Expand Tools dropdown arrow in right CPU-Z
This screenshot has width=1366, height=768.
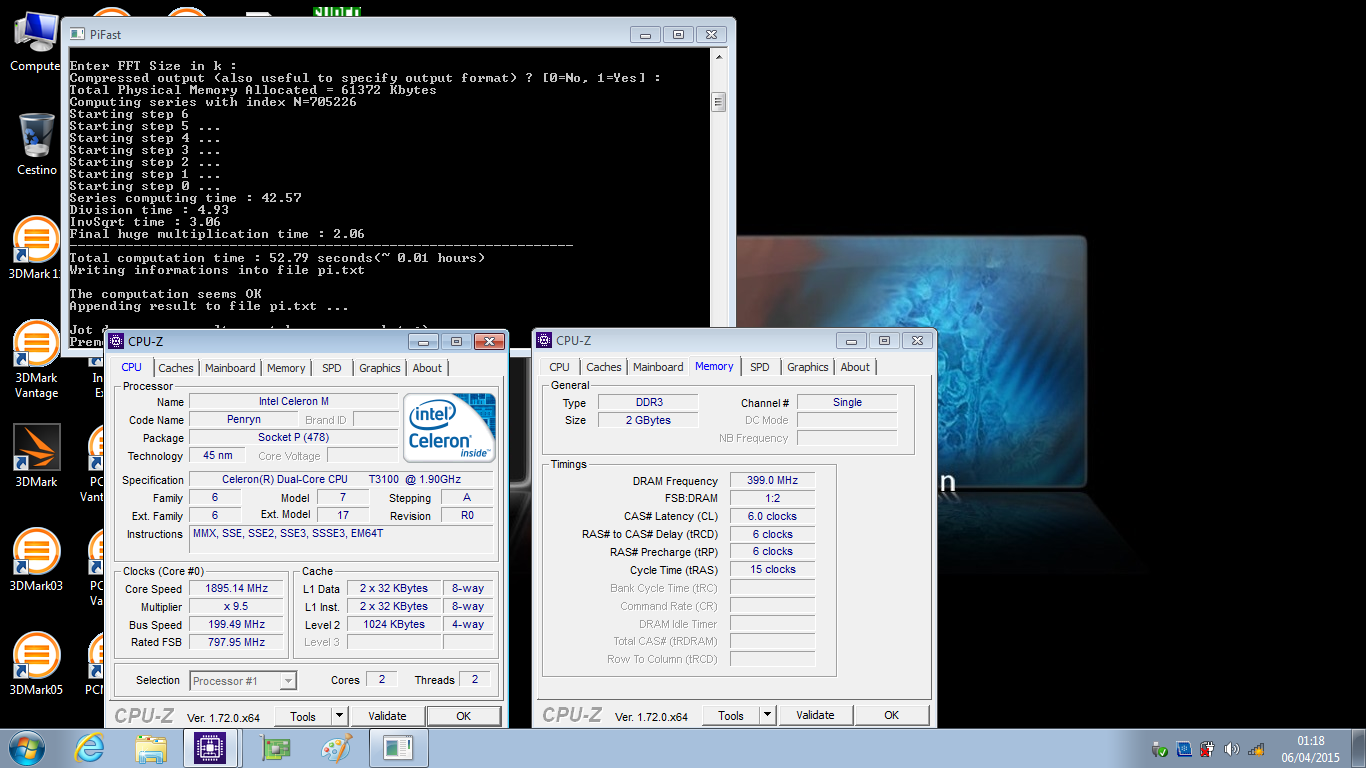(767, 715)
